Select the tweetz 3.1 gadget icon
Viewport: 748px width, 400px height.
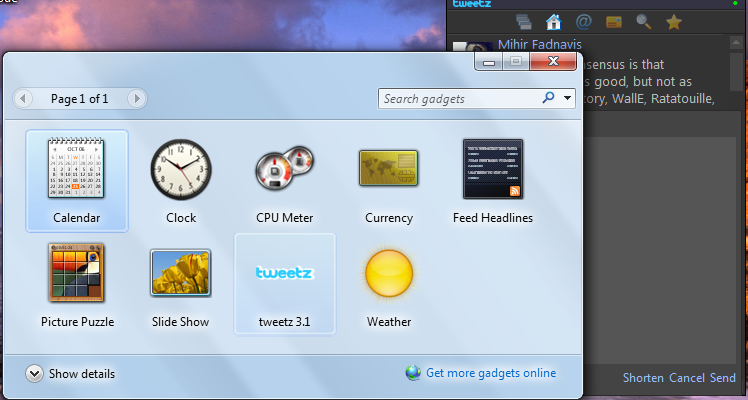(285, 273)
